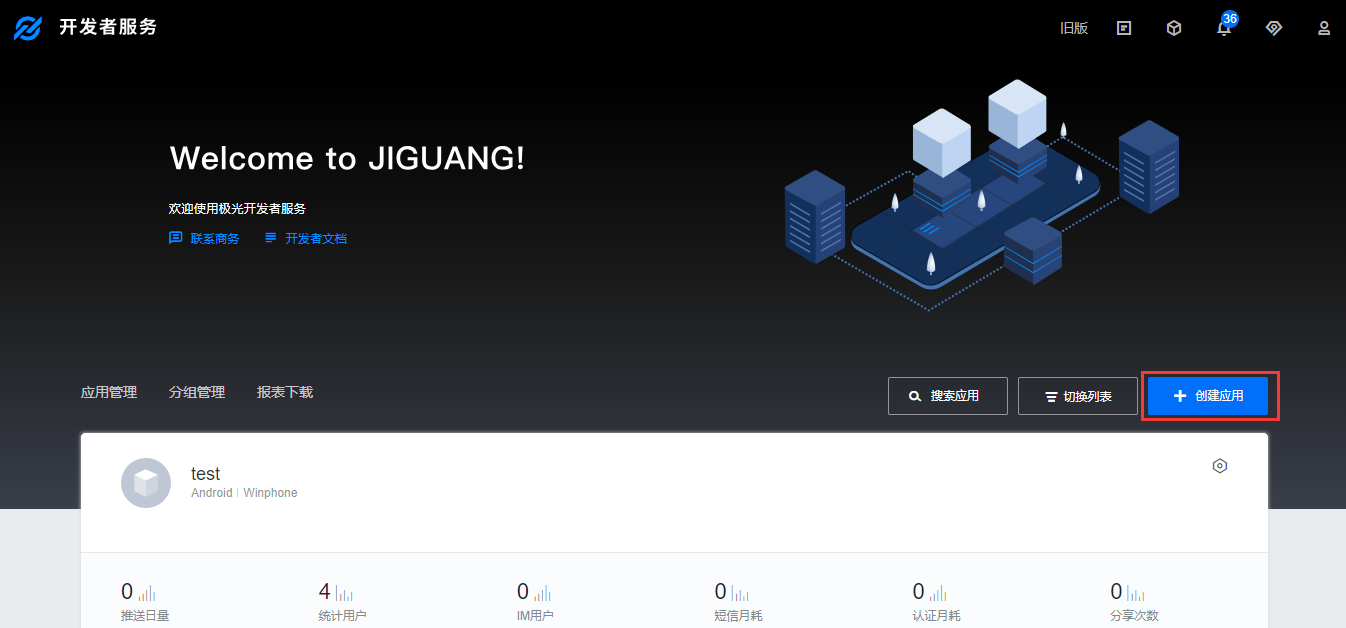Click the chart icon beside IM用户
1346x628 pixels.
pos(542,593)
